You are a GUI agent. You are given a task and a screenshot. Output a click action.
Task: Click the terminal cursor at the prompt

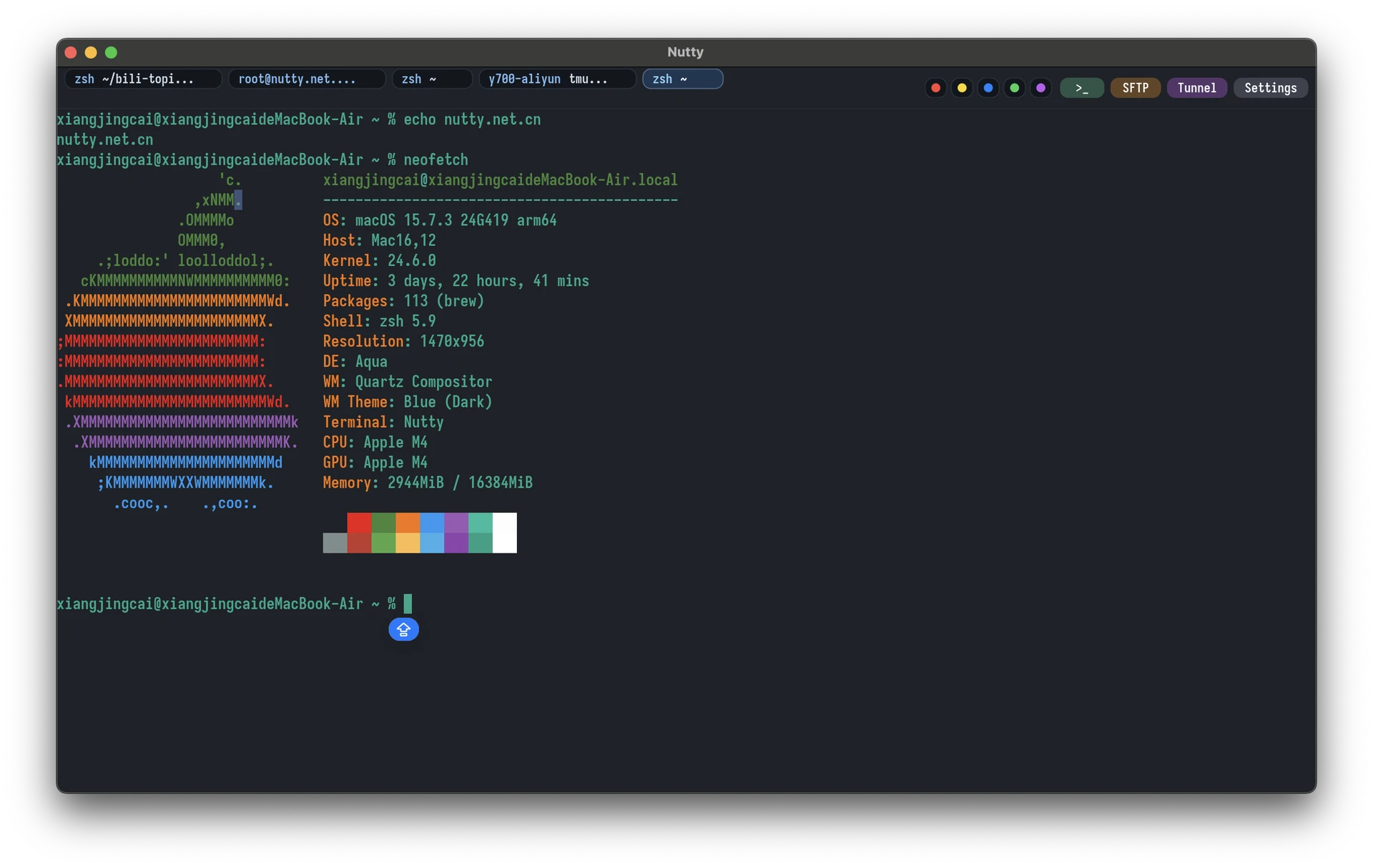pyautogui.click(x=408, y=604)
